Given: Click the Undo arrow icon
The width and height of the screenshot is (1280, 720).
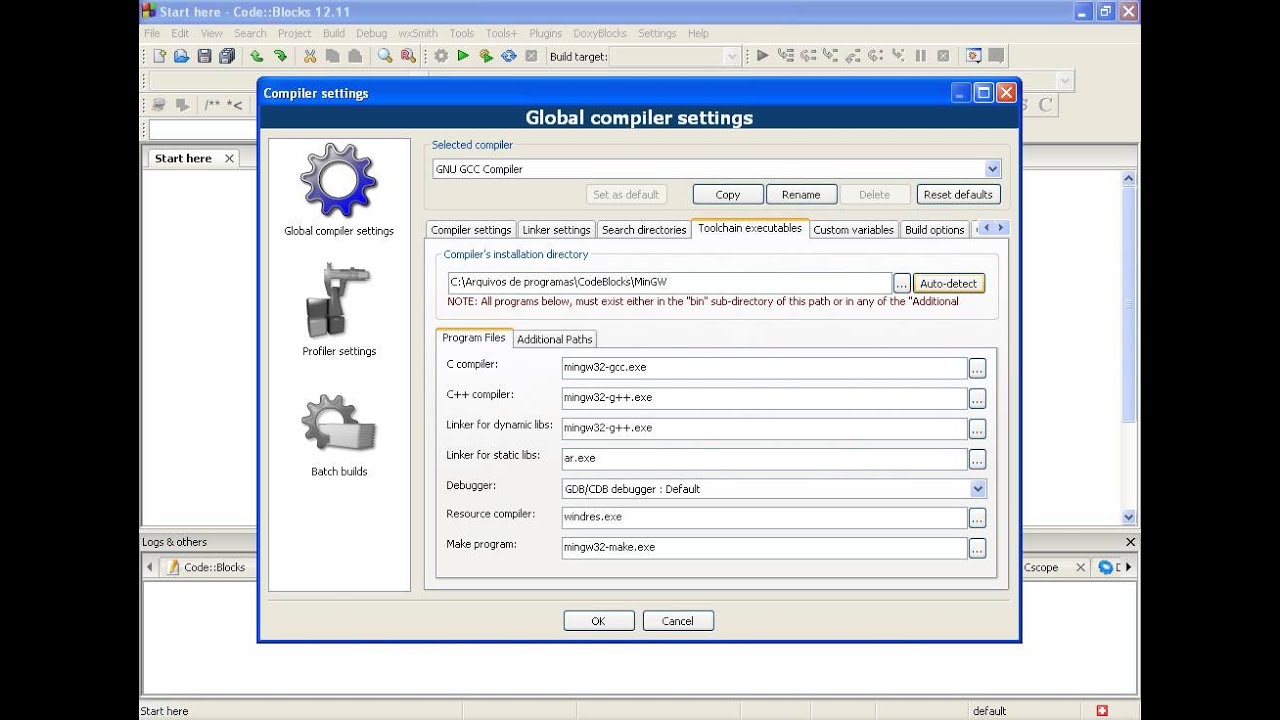Looking at the screenshot, I should (x=257, y=56).
